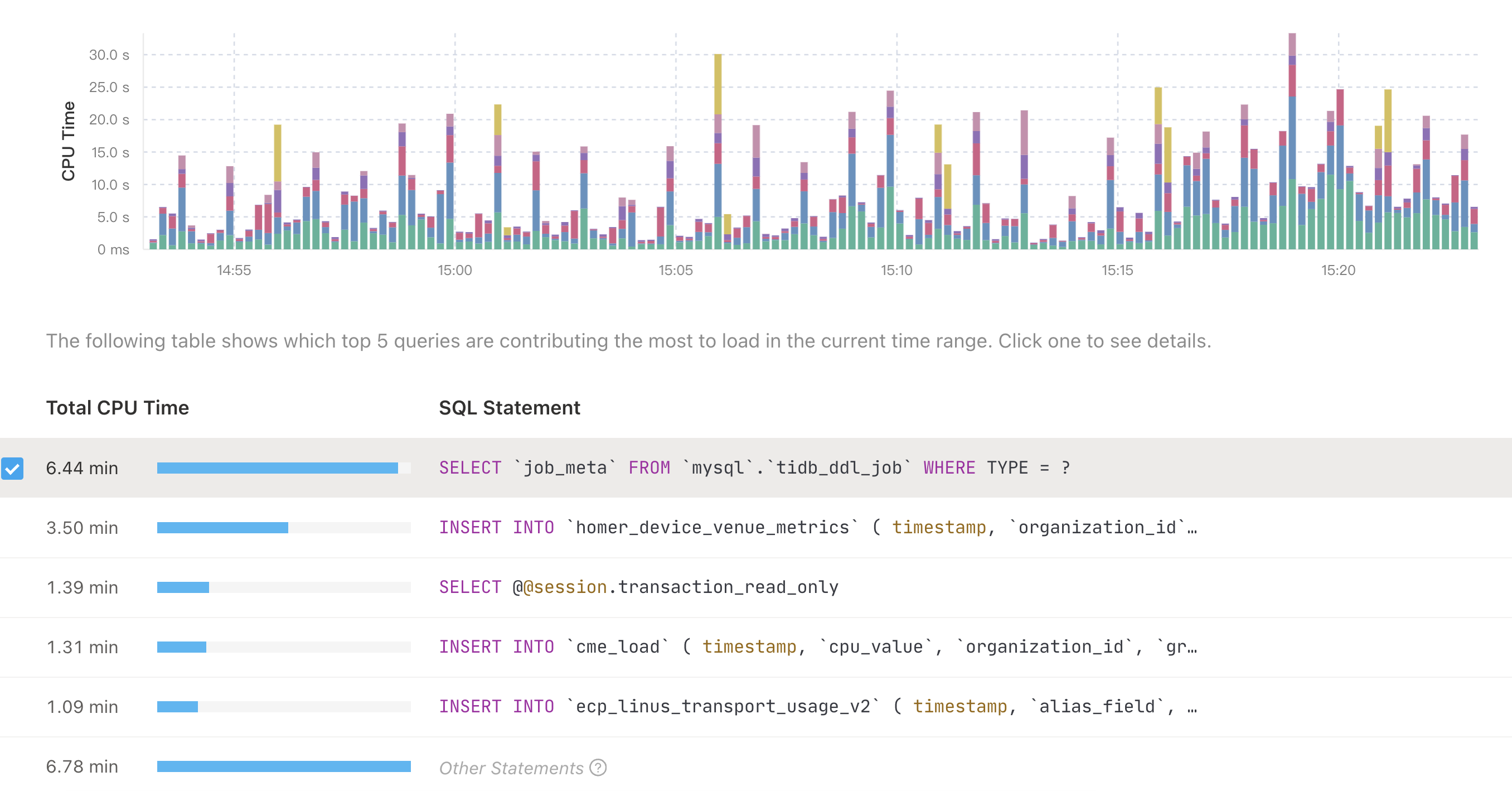Click the 1.09 min CPU time bar
The image size is (1512, 791).
[x=177, y=706]
